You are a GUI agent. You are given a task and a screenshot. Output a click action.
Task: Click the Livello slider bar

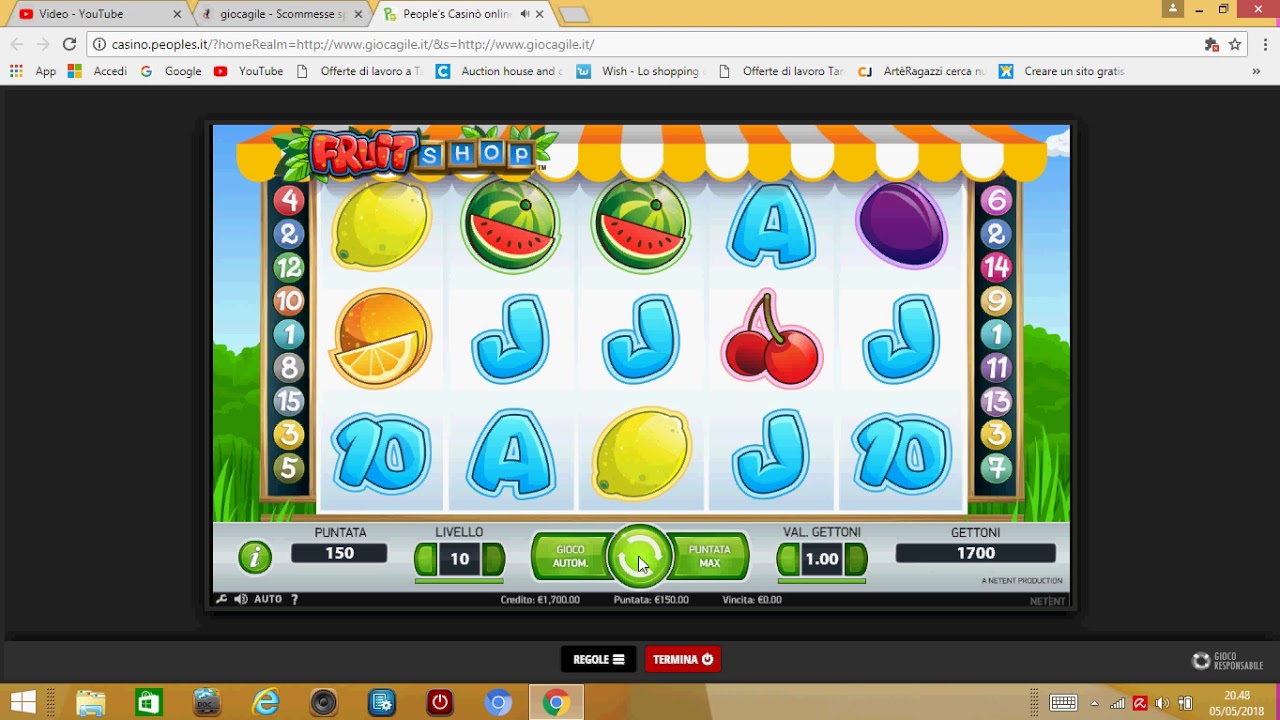click(459, 581)
